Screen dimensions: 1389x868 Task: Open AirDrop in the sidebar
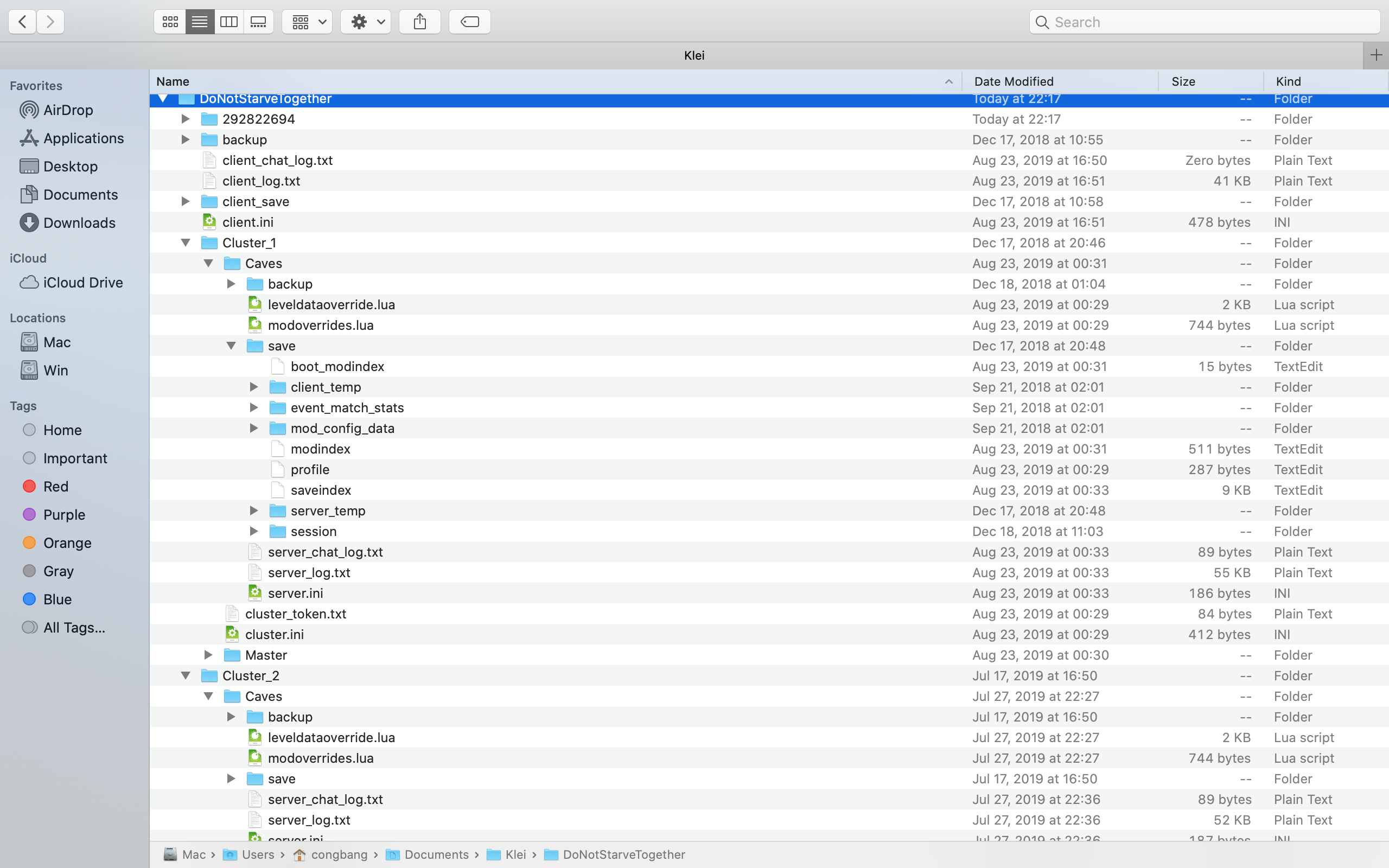(x=68, y=110)
